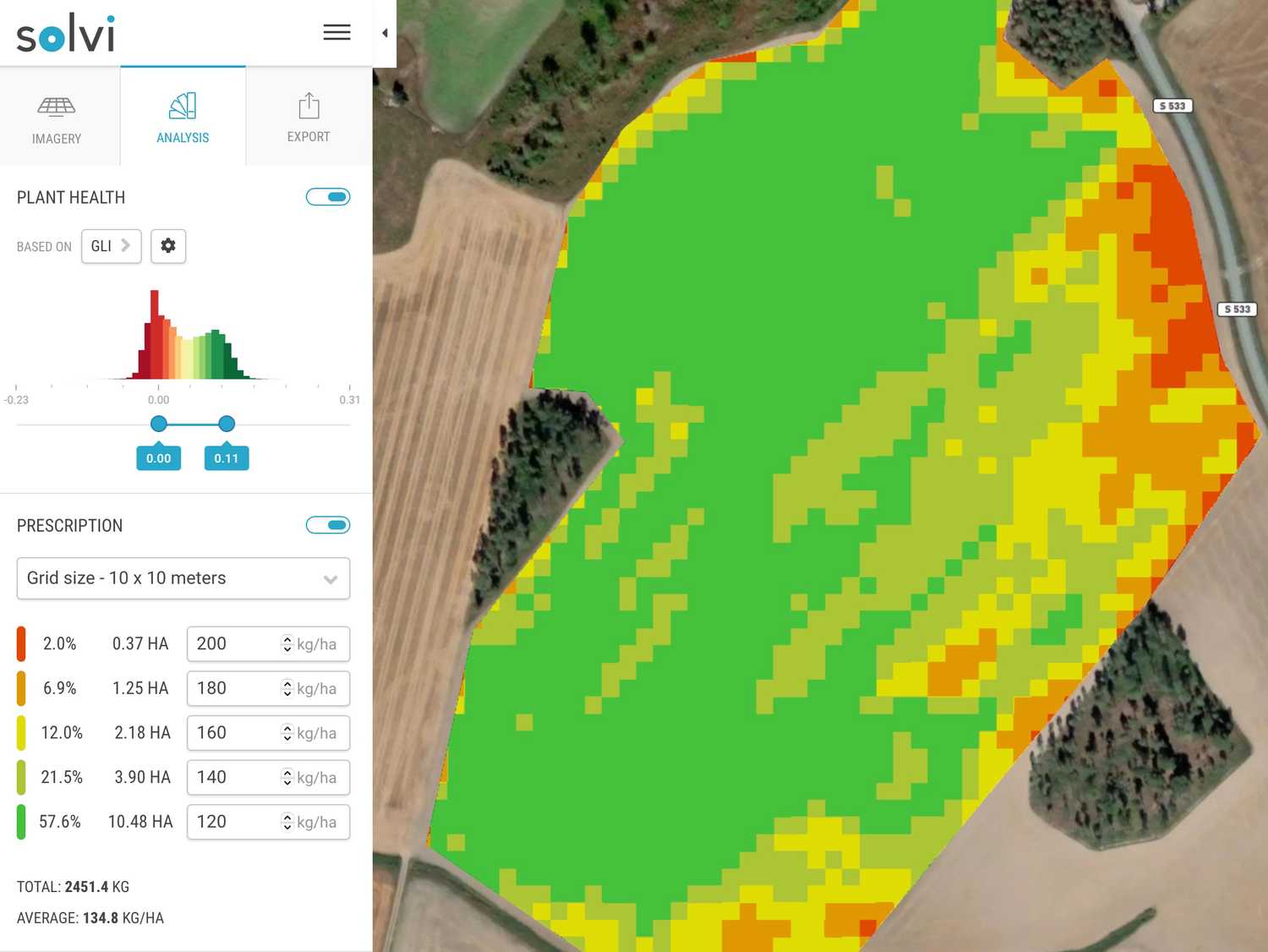Click the Export upload icon
The image size is (1268, 952).
coord(309,105)
